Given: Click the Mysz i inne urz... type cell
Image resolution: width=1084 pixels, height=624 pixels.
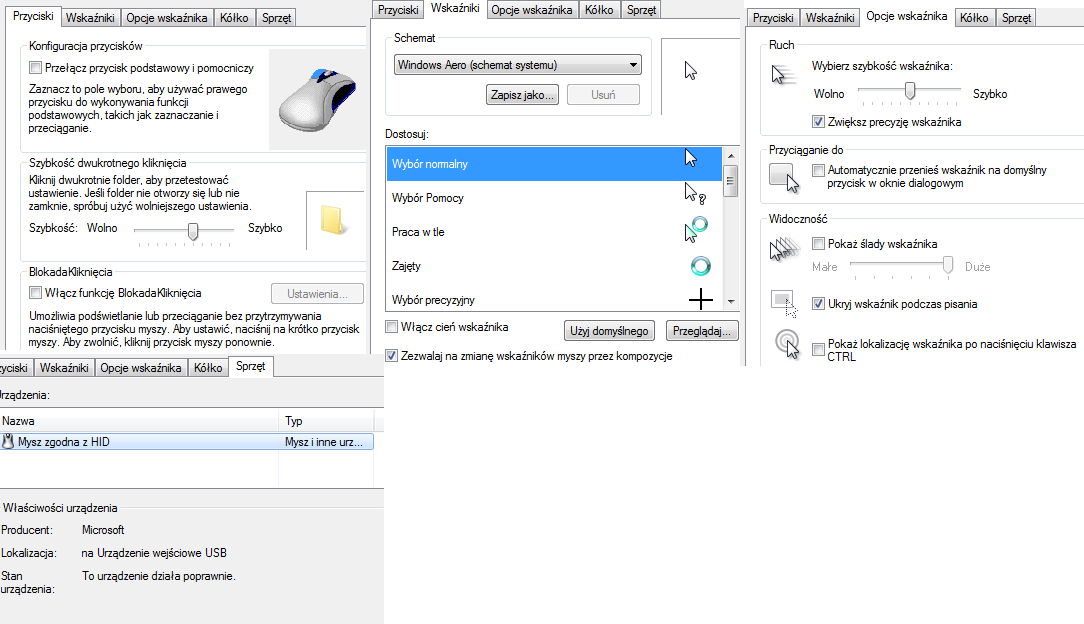Looking at the screenshot, I should (324, 442).
